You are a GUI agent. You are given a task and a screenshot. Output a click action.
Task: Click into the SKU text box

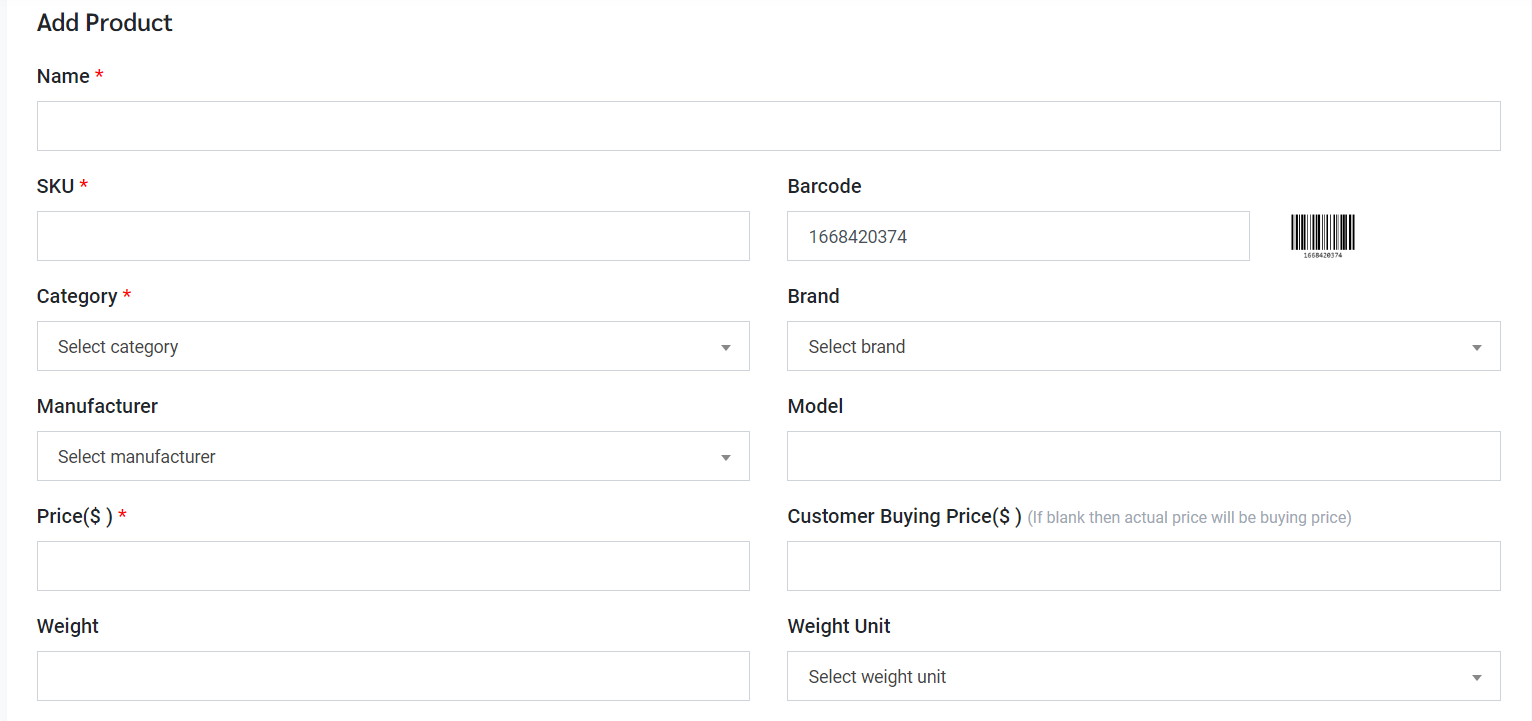point(393,236)
